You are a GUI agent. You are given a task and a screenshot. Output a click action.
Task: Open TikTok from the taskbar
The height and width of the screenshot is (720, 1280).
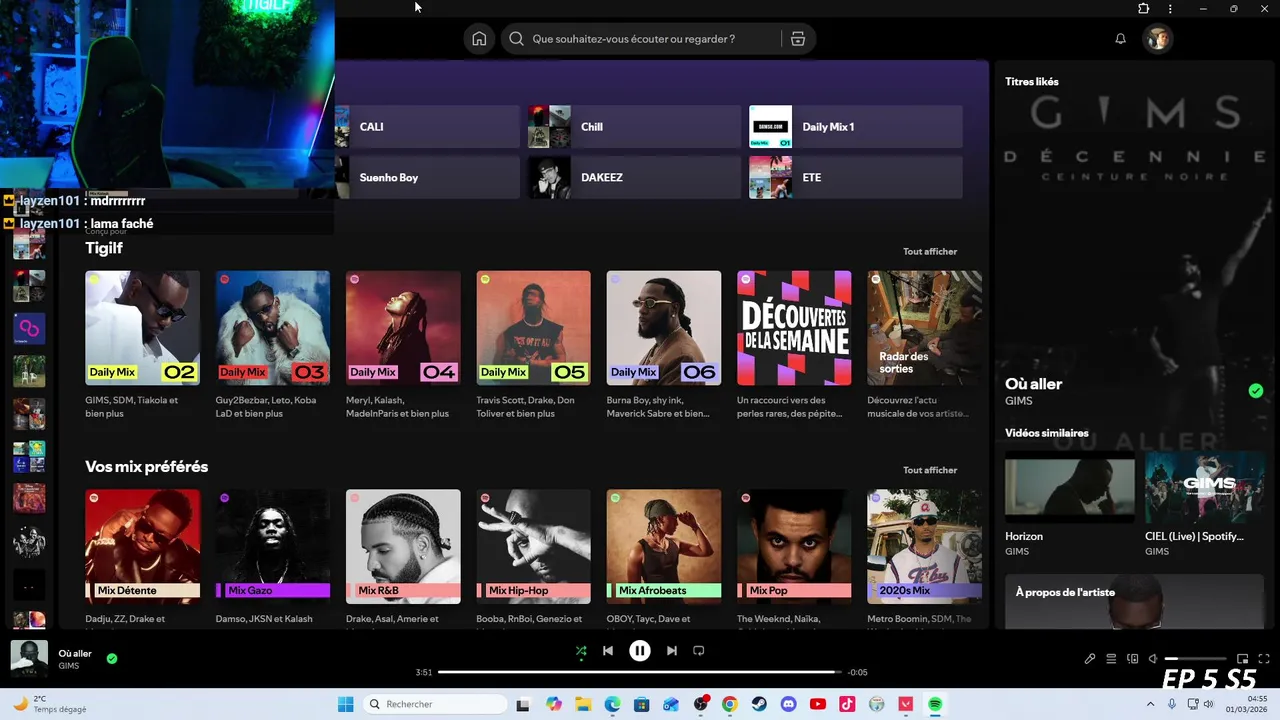(847, 704)
